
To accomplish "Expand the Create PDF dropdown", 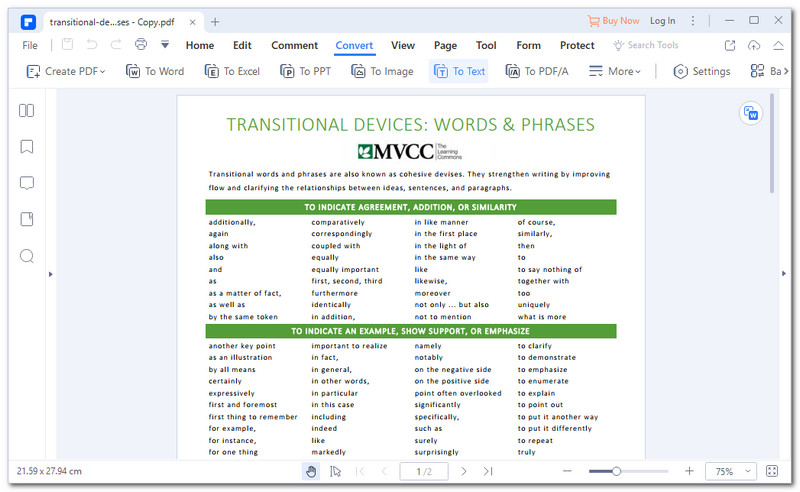I will pyautogui.click(x=66, y=71).
